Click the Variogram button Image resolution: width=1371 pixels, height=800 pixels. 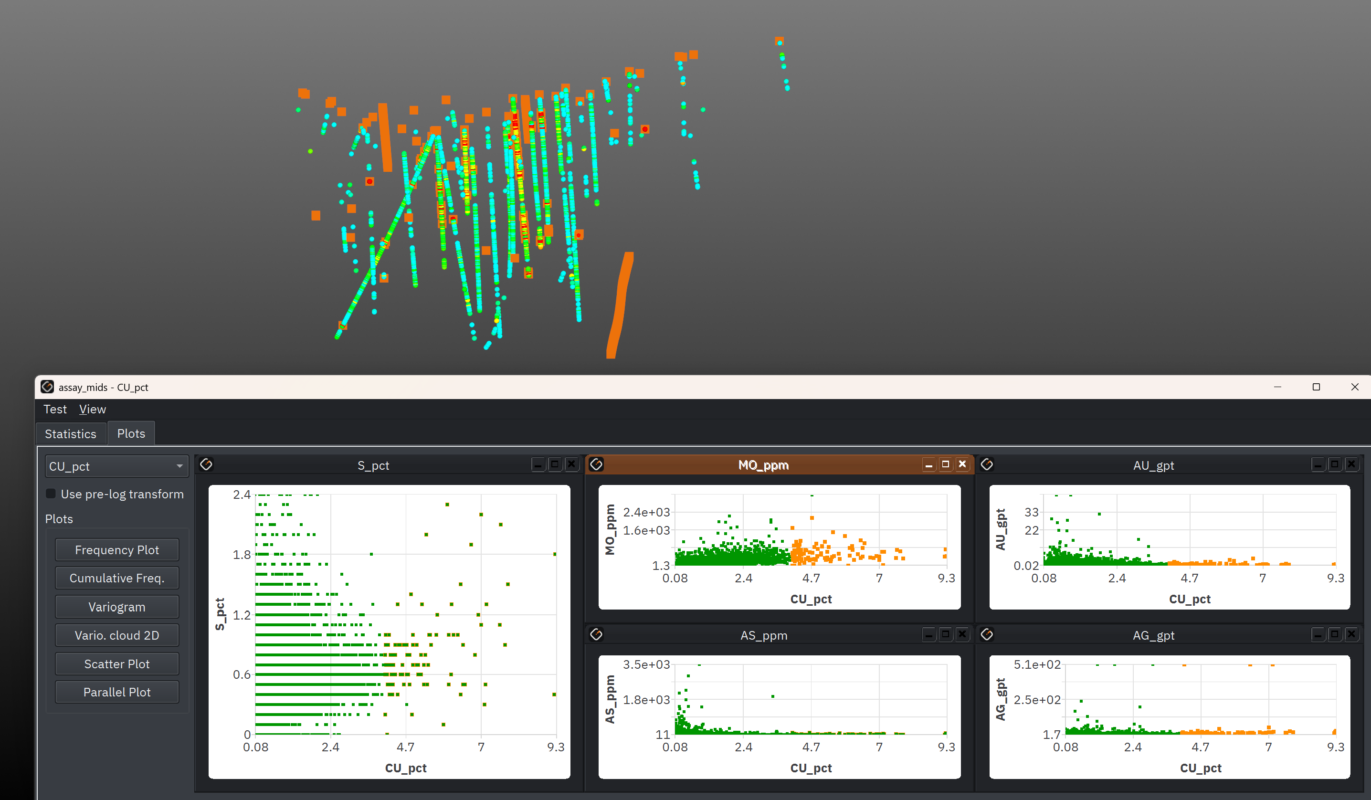(117, 607)
